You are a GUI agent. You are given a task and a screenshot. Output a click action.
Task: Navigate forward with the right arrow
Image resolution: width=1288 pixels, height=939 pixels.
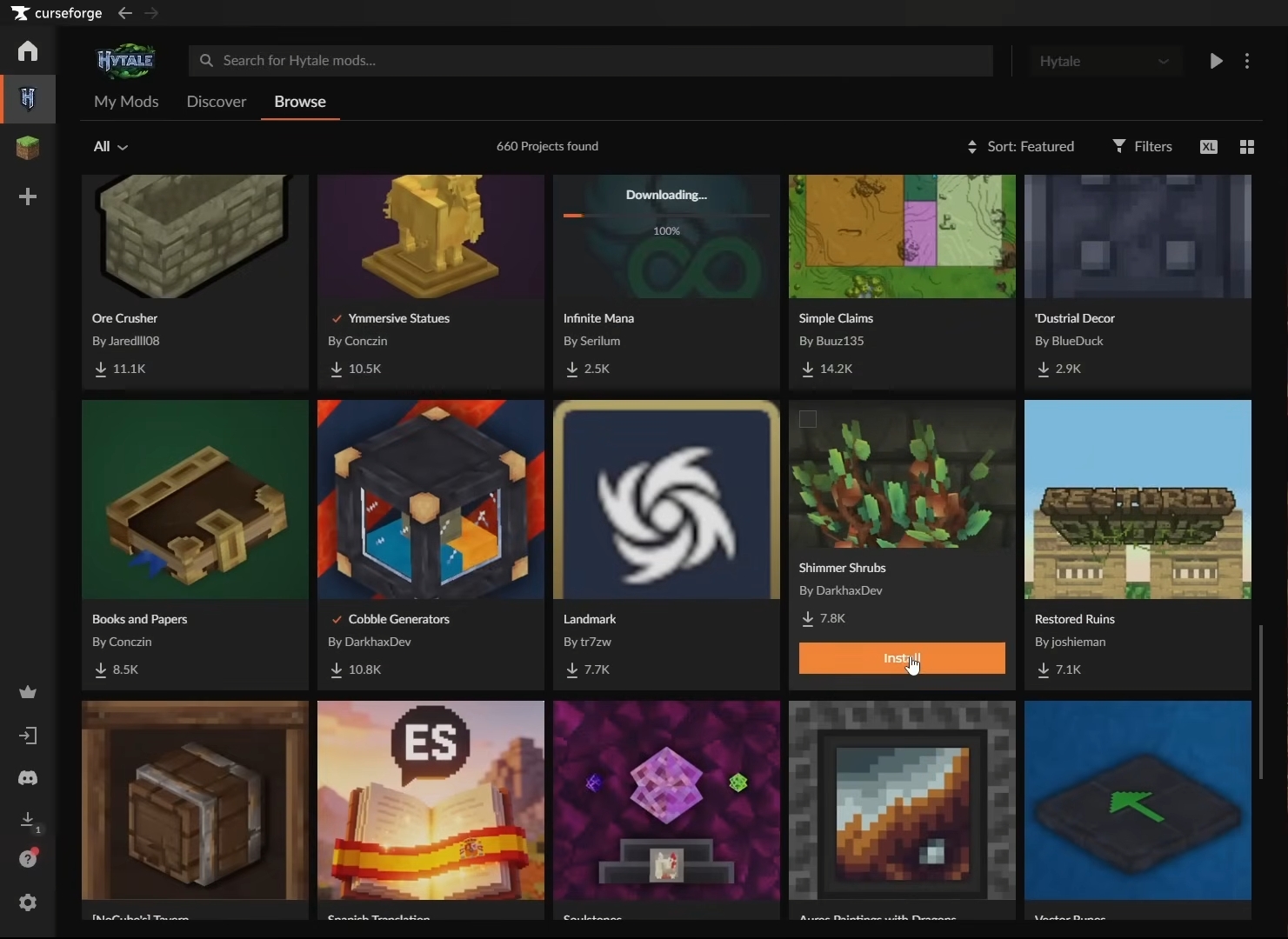tap(151, 13)
